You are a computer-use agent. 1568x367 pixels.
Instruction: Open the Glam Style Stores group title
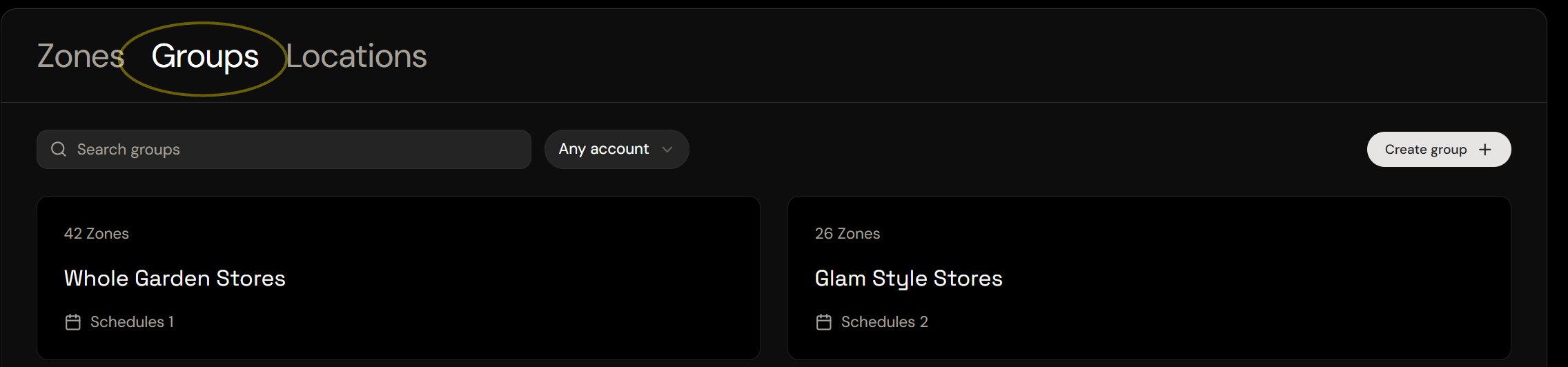909,279
